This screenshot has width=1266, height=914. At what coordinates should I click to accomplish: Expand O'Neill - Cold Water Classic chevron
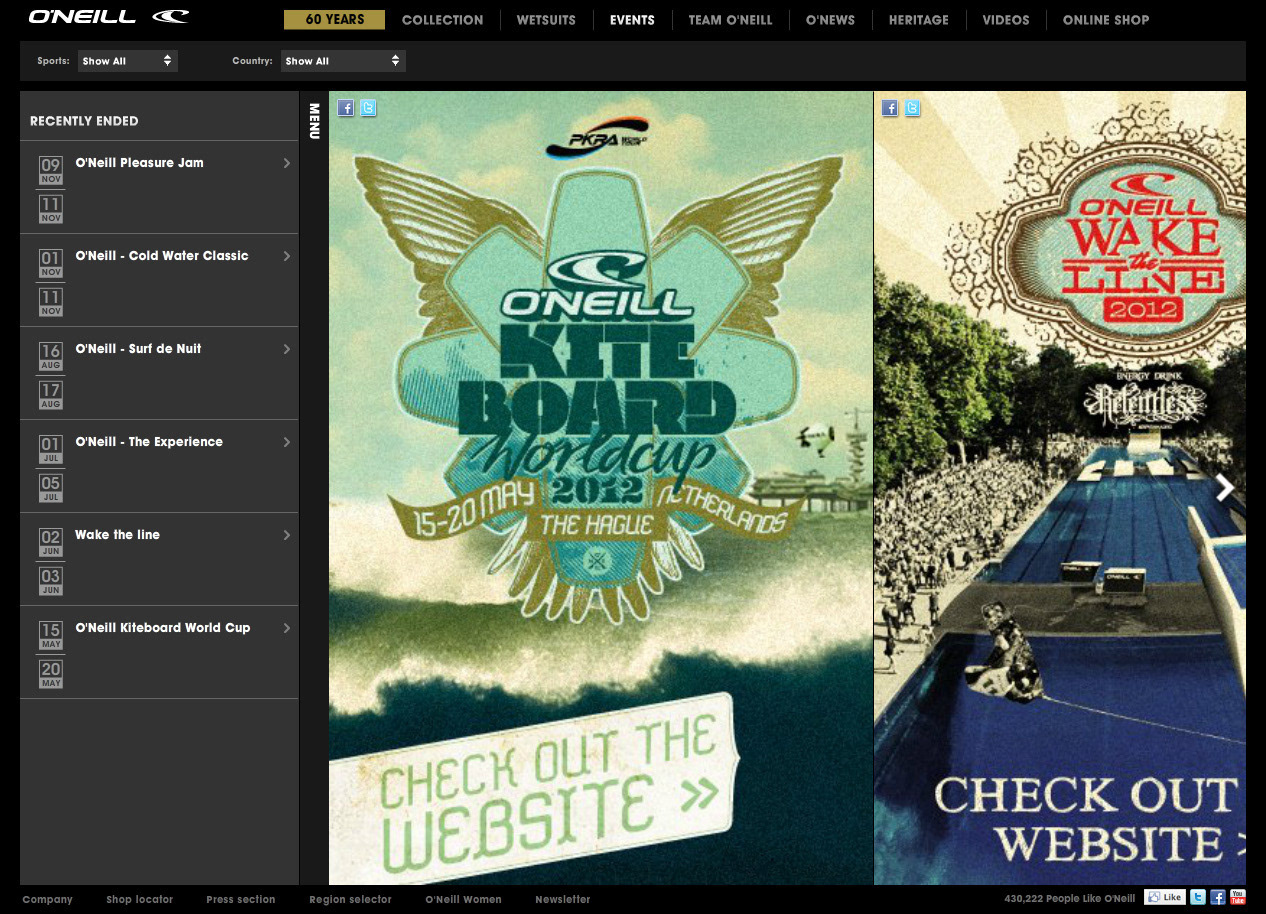(x=287, y=256)
